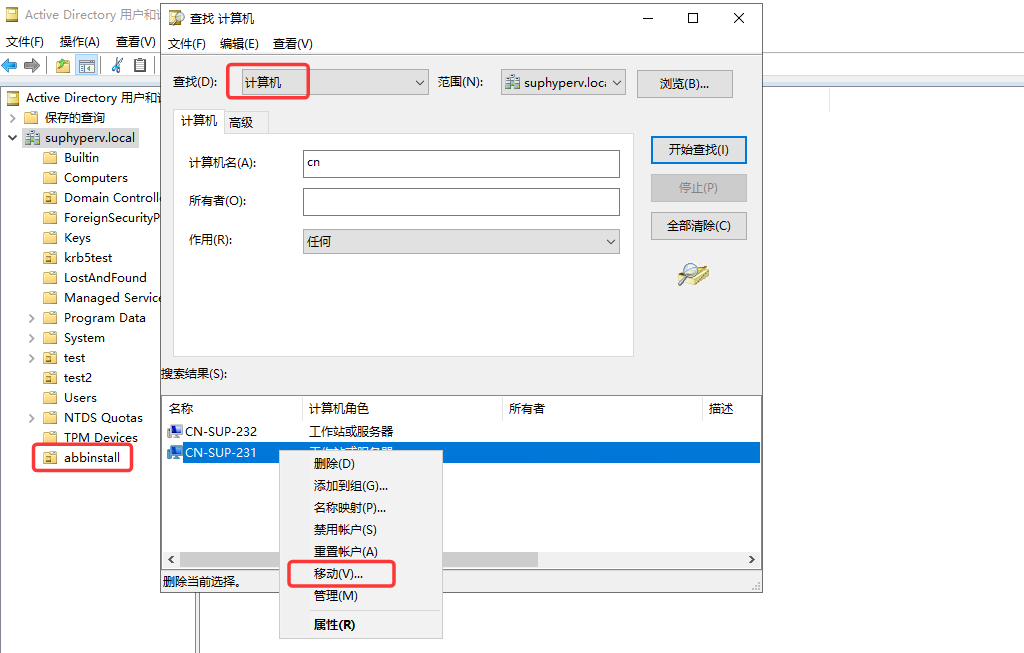Screen dimensions: 1024x653
Task: Click the 浏览(B)... button
Action: click(x=684, y=84)
